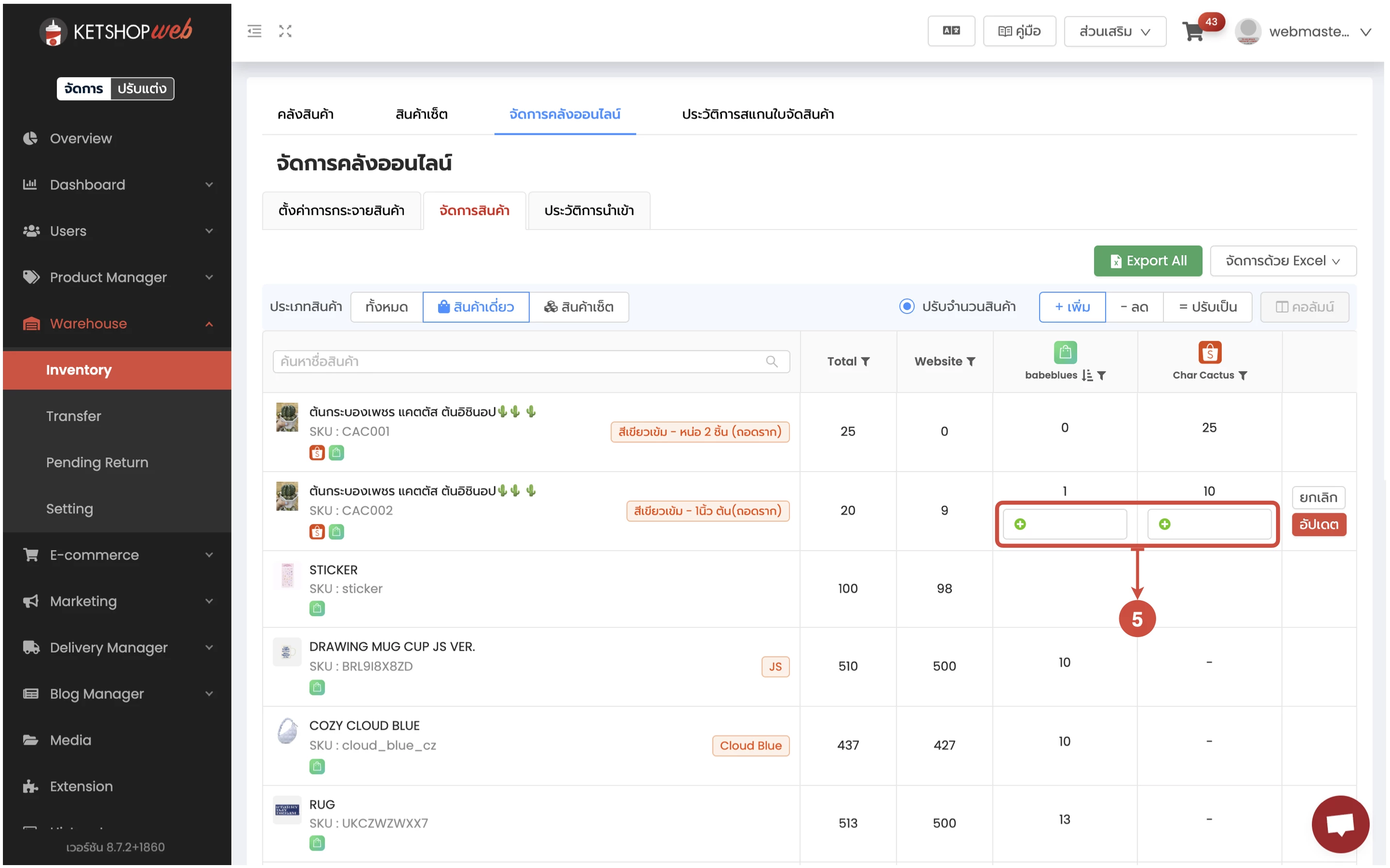
Task: Select the ปรับจำนวนสินค้า radio button
Action: pos(906,307)
